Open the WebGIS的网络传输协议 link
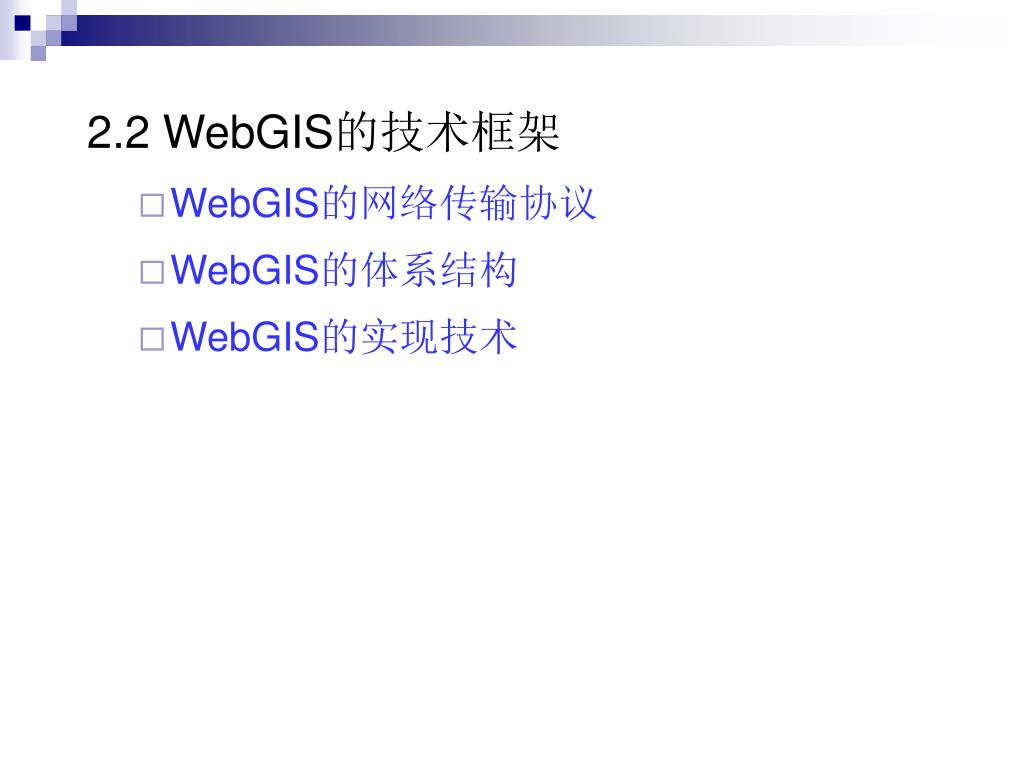Viewport: 1024px width, 768px height. click(383, 203)
